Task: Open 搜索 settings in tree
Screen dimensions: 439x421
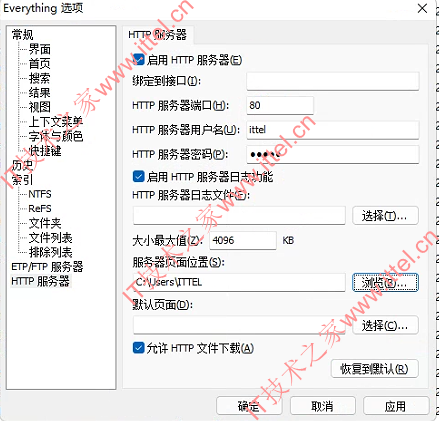Action: coord(40,78)
